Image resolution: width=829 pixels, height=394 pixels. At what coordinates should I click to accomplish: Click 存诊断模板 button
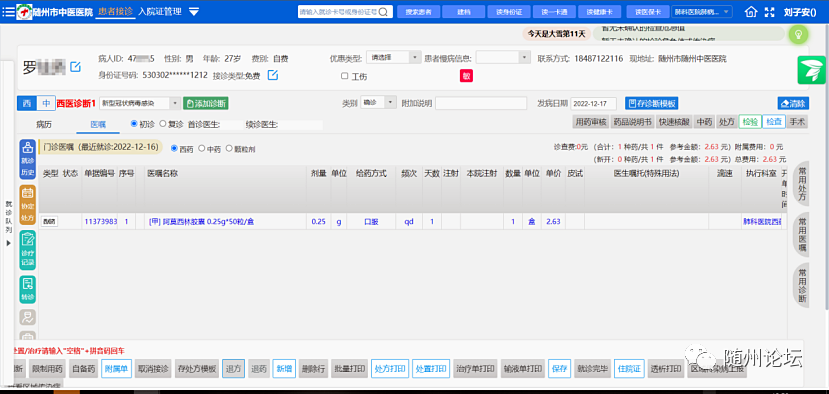click(651, 103)
